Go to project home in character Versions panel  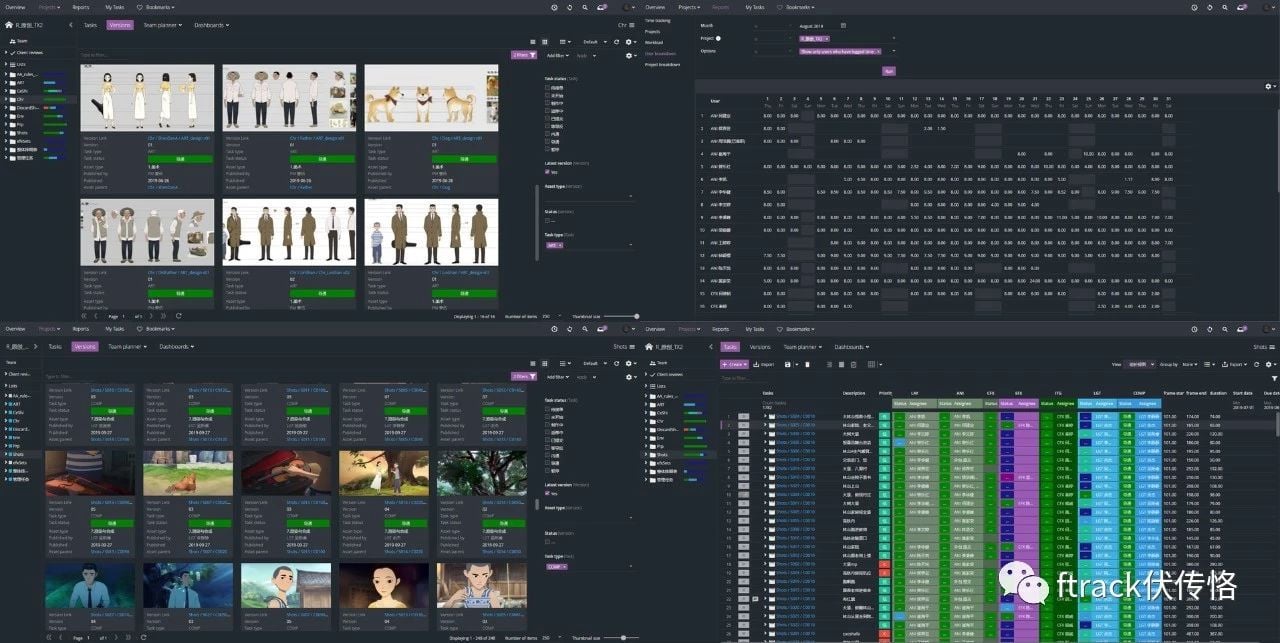(x=8, y=24)
